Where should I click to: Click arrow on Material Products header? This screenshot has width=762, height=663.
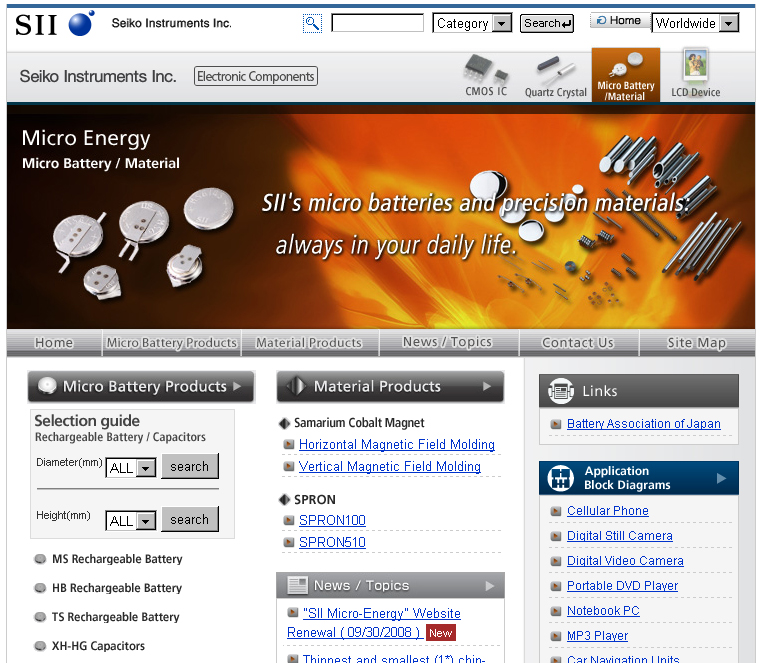(486, 386)
